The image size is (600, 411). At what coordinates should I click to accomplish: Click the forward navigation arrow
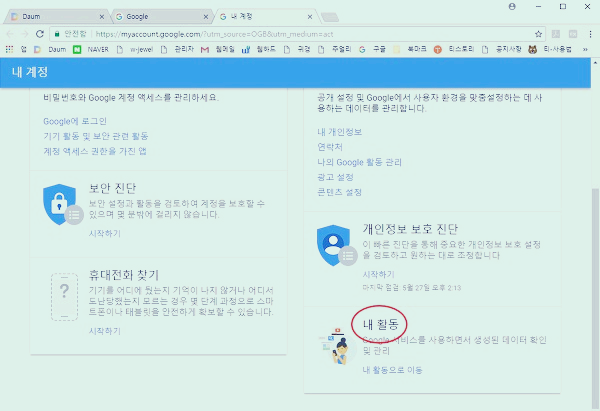25,34
